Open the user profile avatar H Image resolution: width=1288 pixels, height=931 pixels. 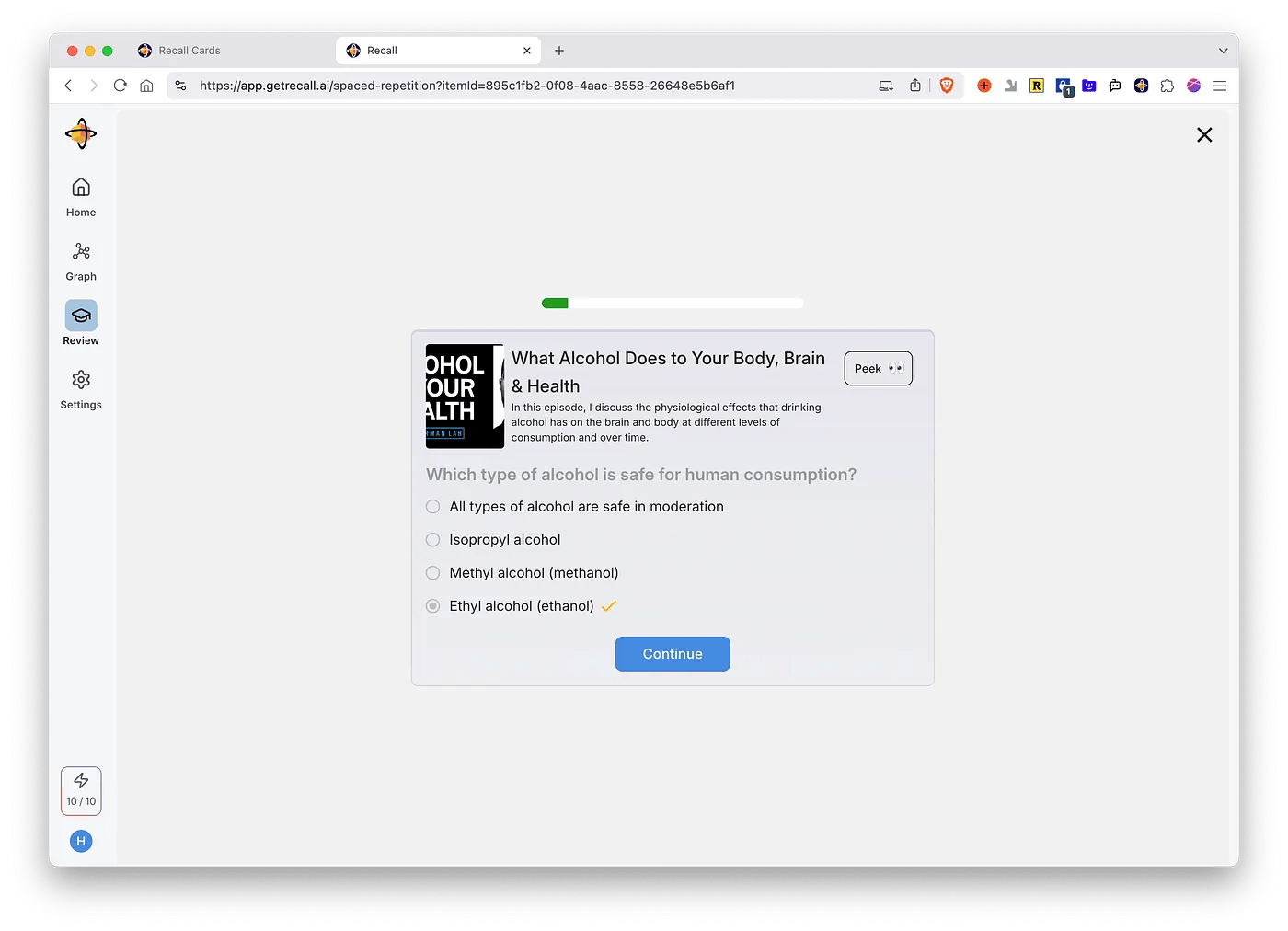(x=81, y=841)
